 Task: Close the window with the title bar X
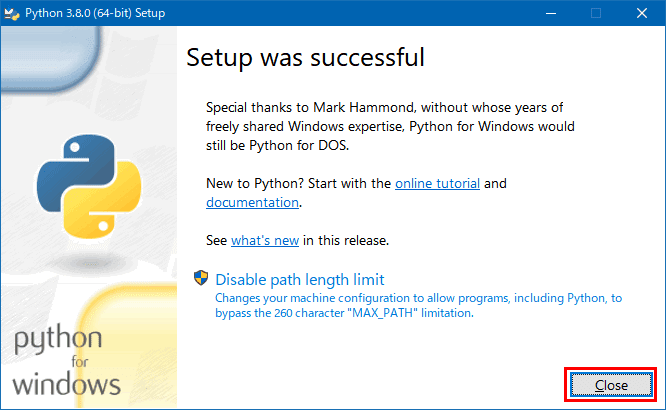click(x=642, y=13)
